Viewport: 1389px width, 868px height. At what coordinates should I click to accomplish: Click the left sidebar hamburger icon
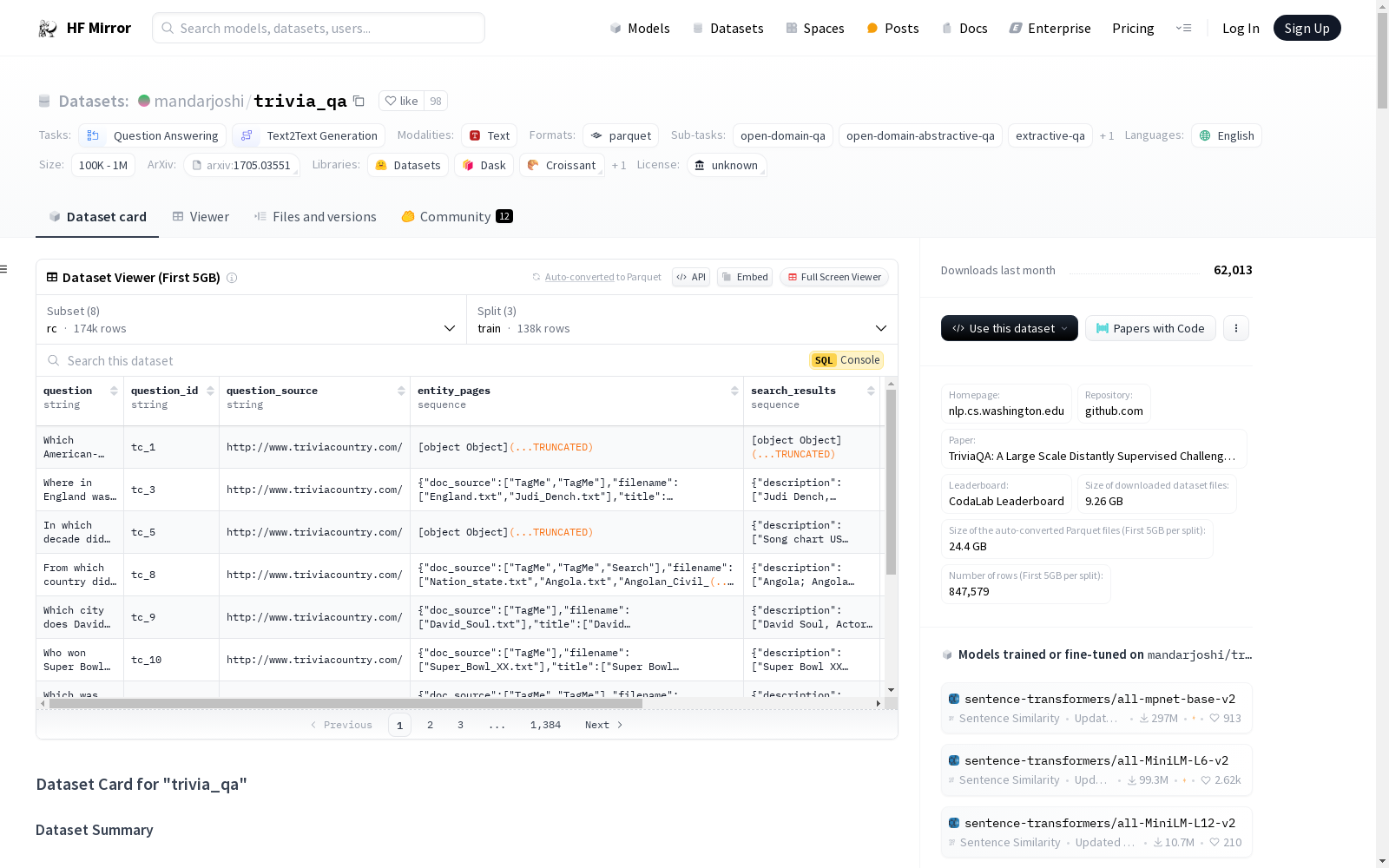(x=4, y=269)
